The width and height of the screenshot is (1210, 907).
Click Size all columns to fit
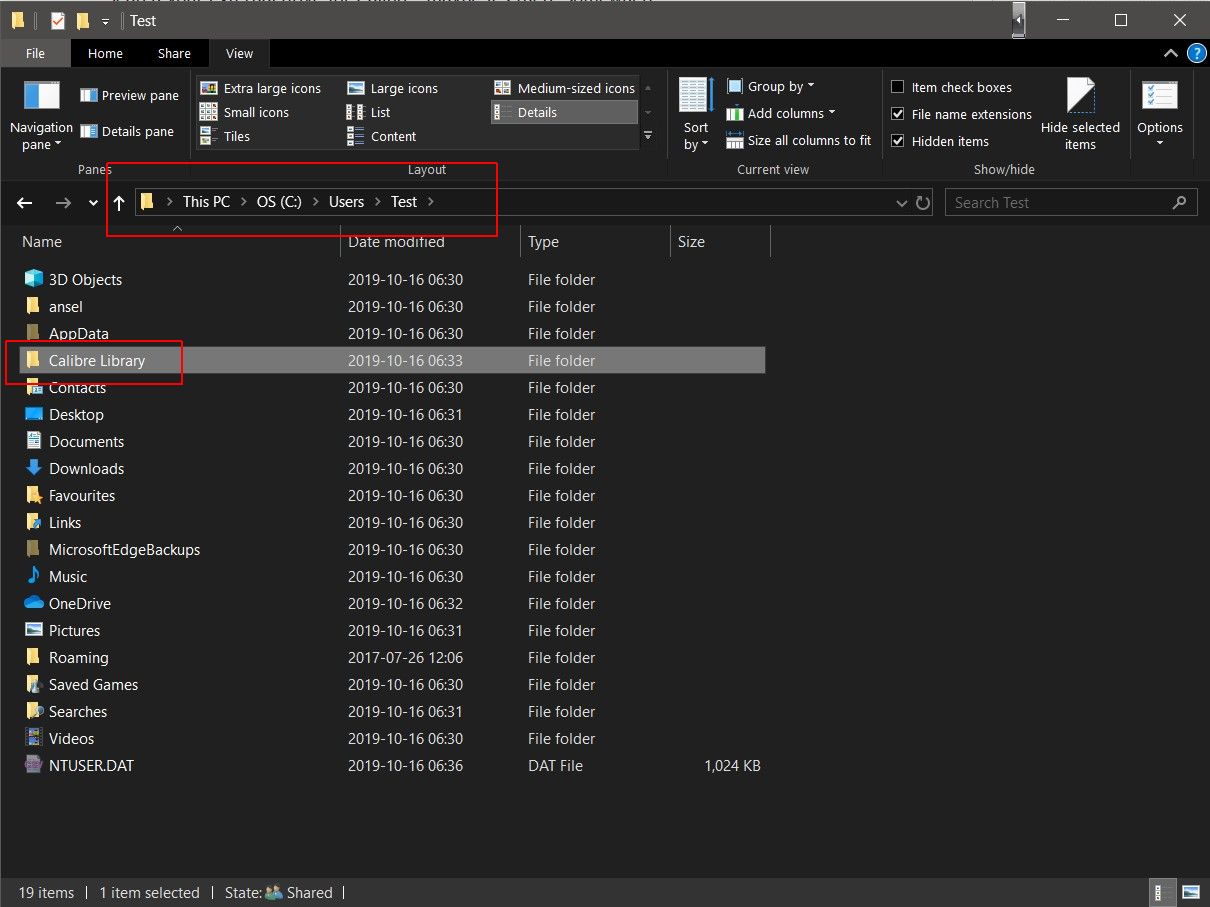click(x=799, y=140)
